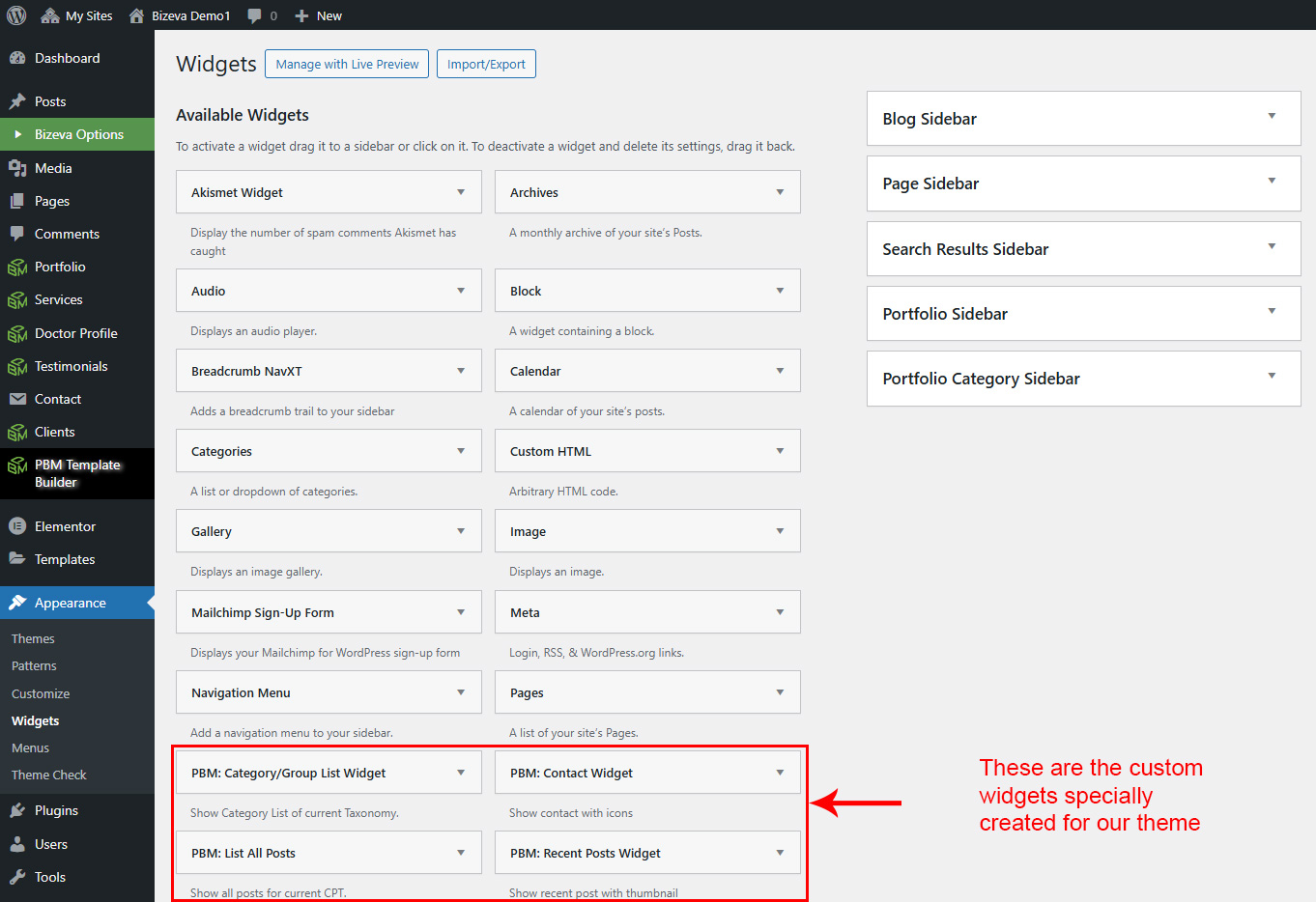The width and height of the screenshot is (1316, 902).
Task: Click the WordPress logo icon
Action: (x=16, y=15)
